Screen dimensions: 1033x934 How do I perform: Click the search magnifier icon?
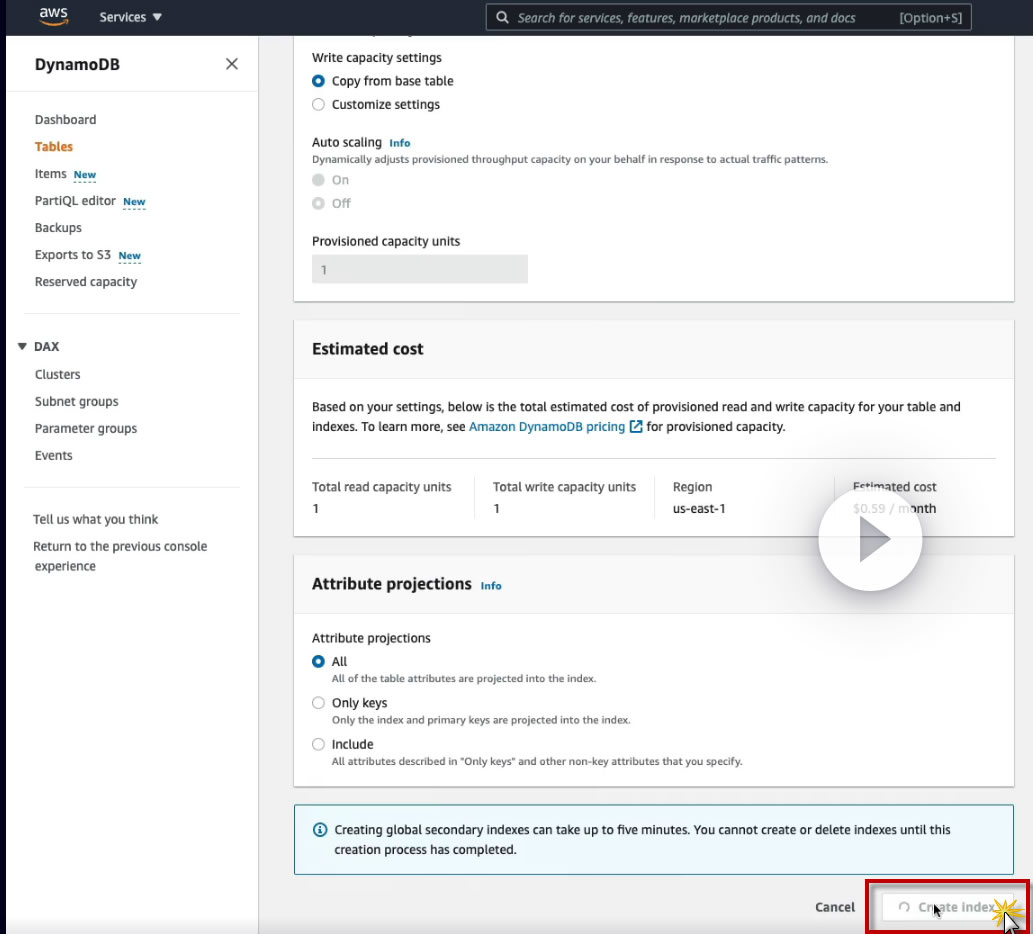[x=503, y=18]
